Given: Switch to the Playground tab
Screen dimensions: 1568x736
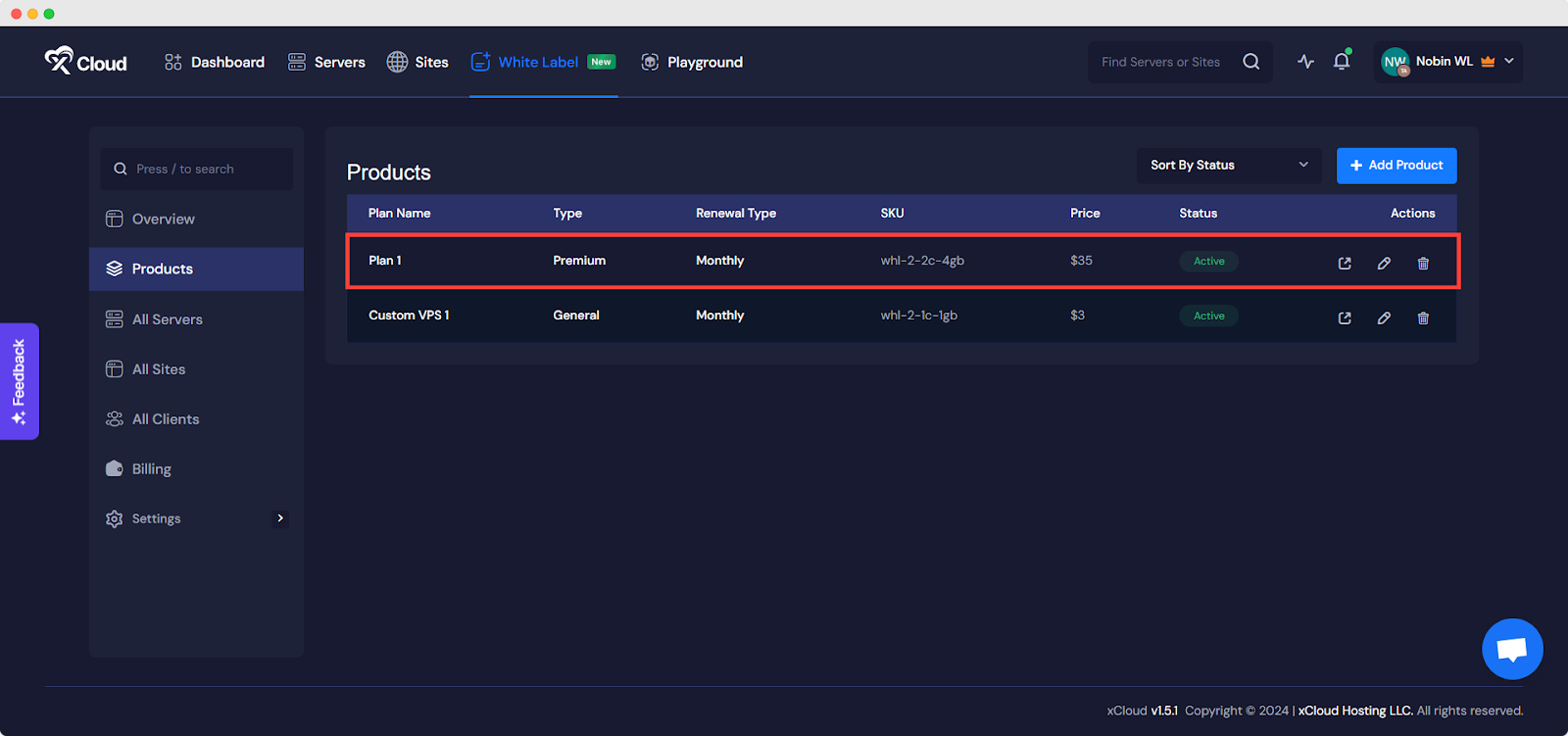Looking at the screenshot, I should click(x=692, y=62).
